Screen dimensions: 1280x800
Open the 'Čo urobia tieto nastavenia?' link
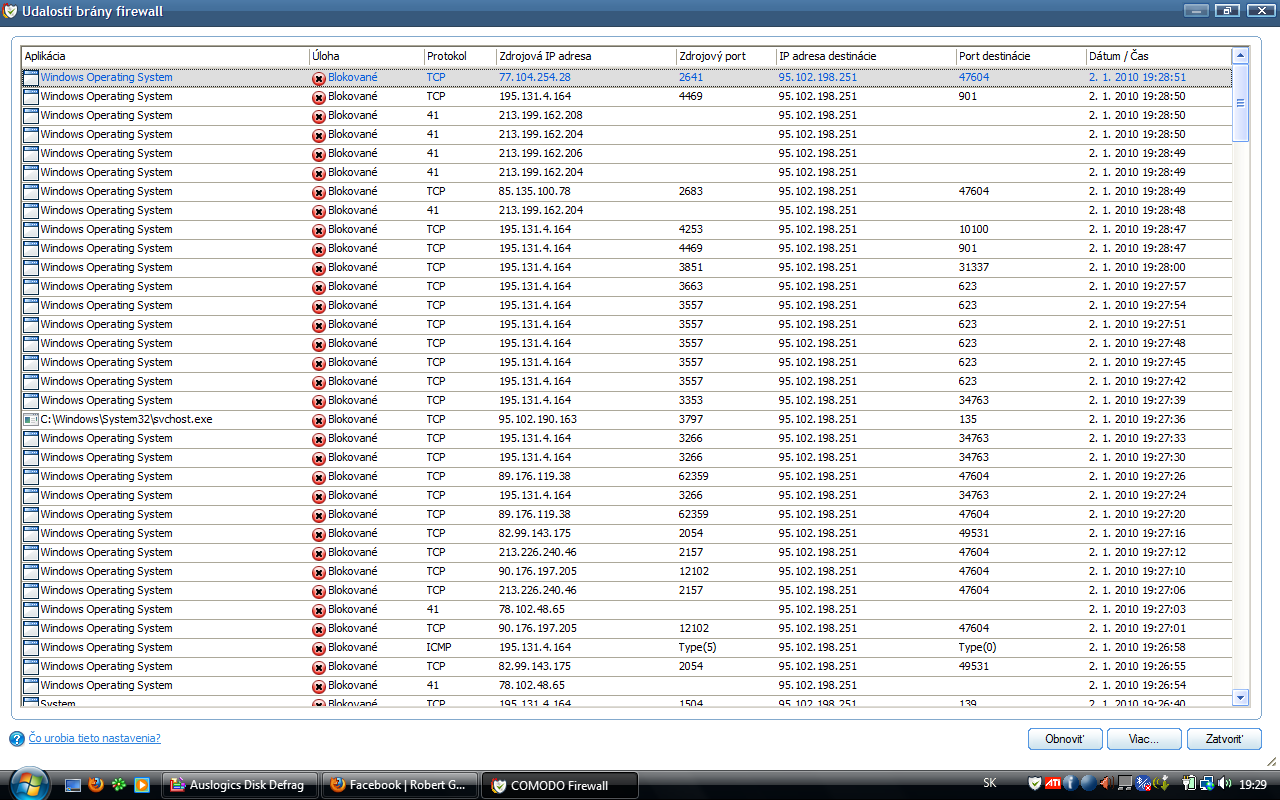pyautogui.click(x=94, y=738)
